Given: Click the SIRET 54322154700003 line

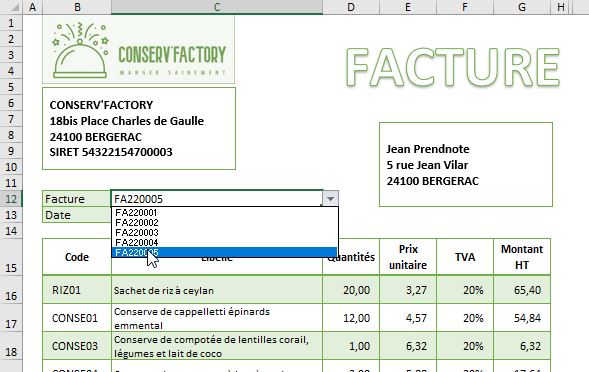Looking at the screenshot, I should 111,152.
